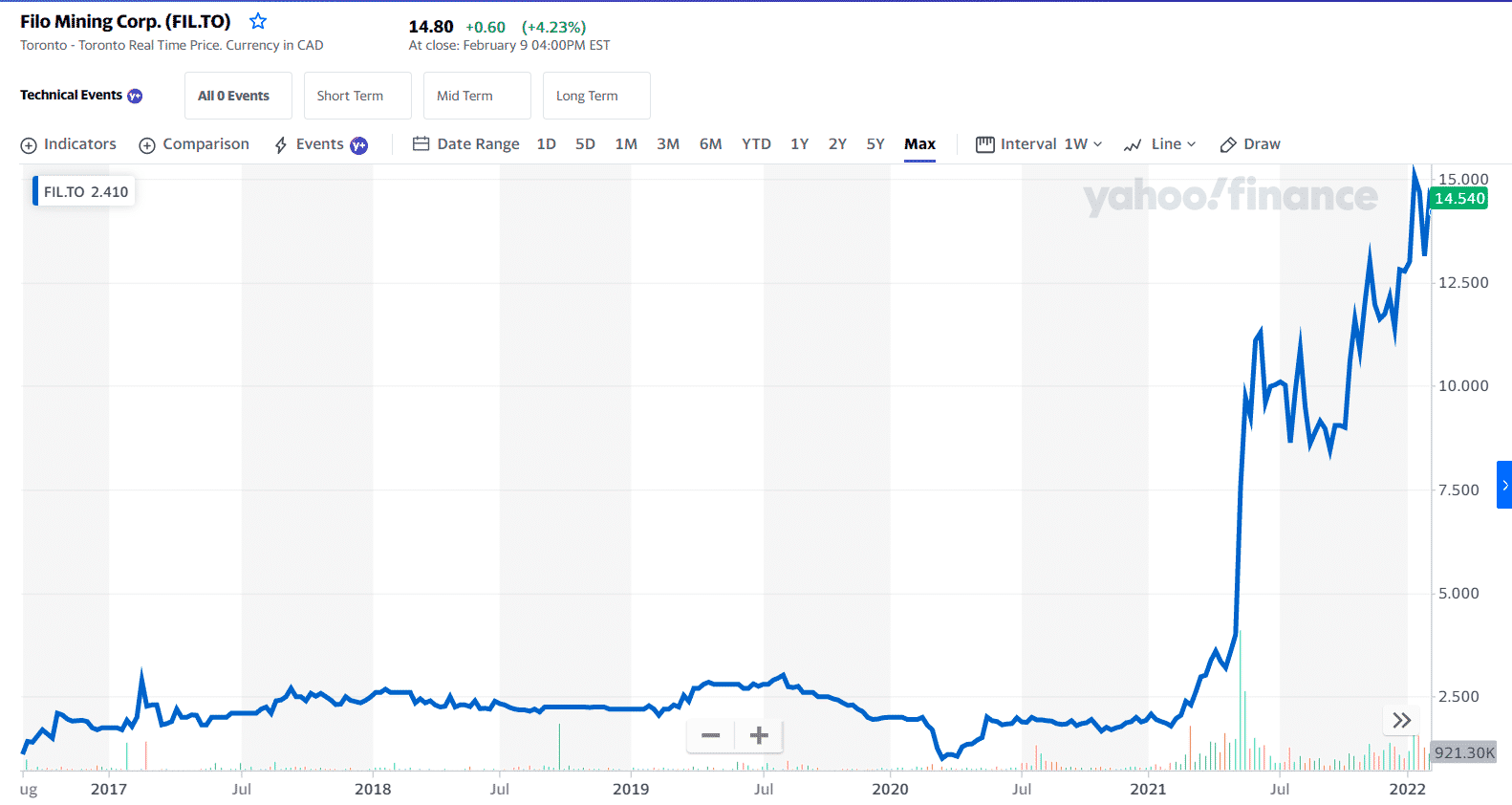1512x805 pixels.
Task: Set range to 5D
Action: pyautogui.click(x=585, y=144)
